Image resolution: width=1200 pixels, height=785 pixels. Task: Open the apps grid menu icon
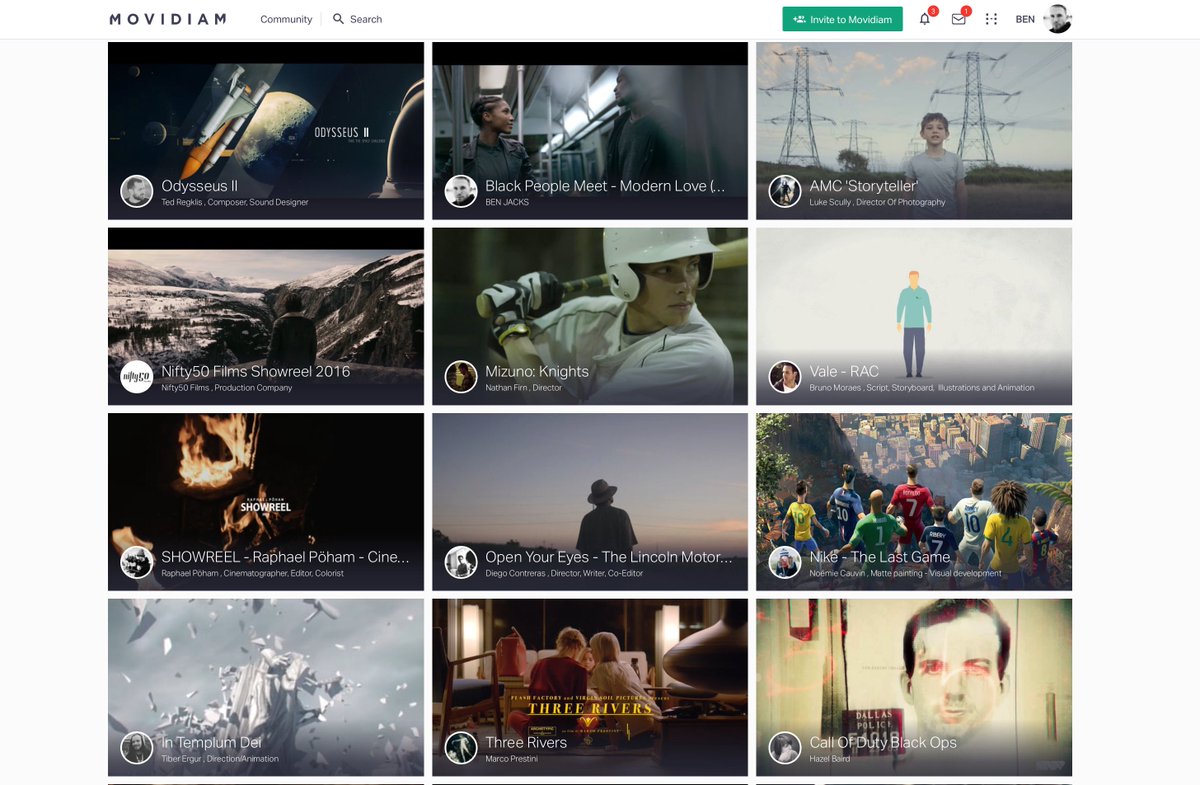(x=991, y=19)
